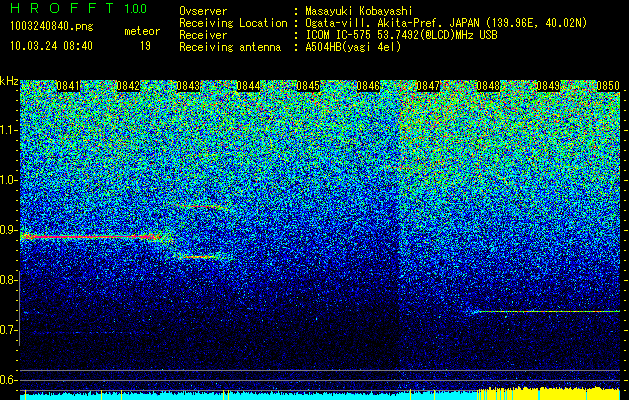Click the 'meteor' label
629x400 pixels.
coord(142,31)
